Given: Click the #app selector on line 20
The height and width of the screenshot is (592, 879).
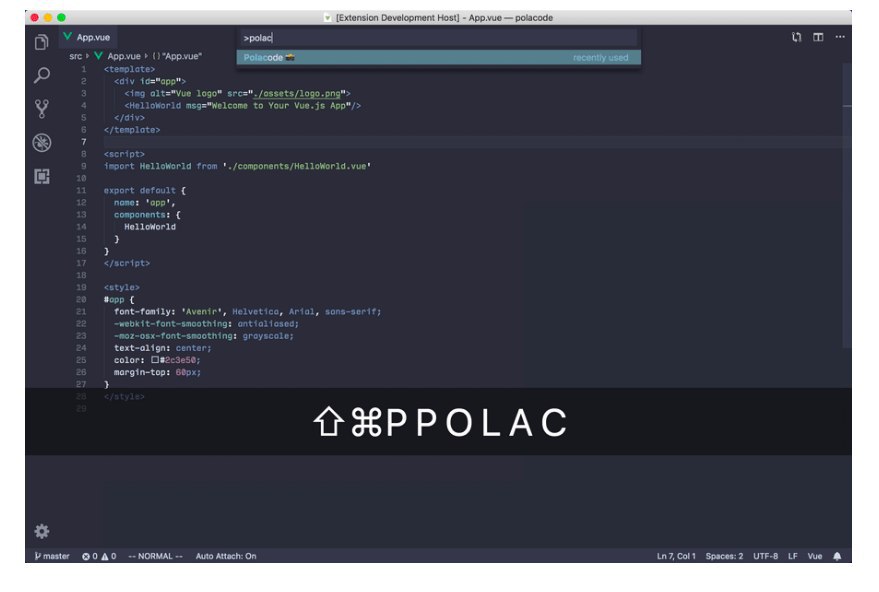Looking at the screenshot, I should point(114,299).
